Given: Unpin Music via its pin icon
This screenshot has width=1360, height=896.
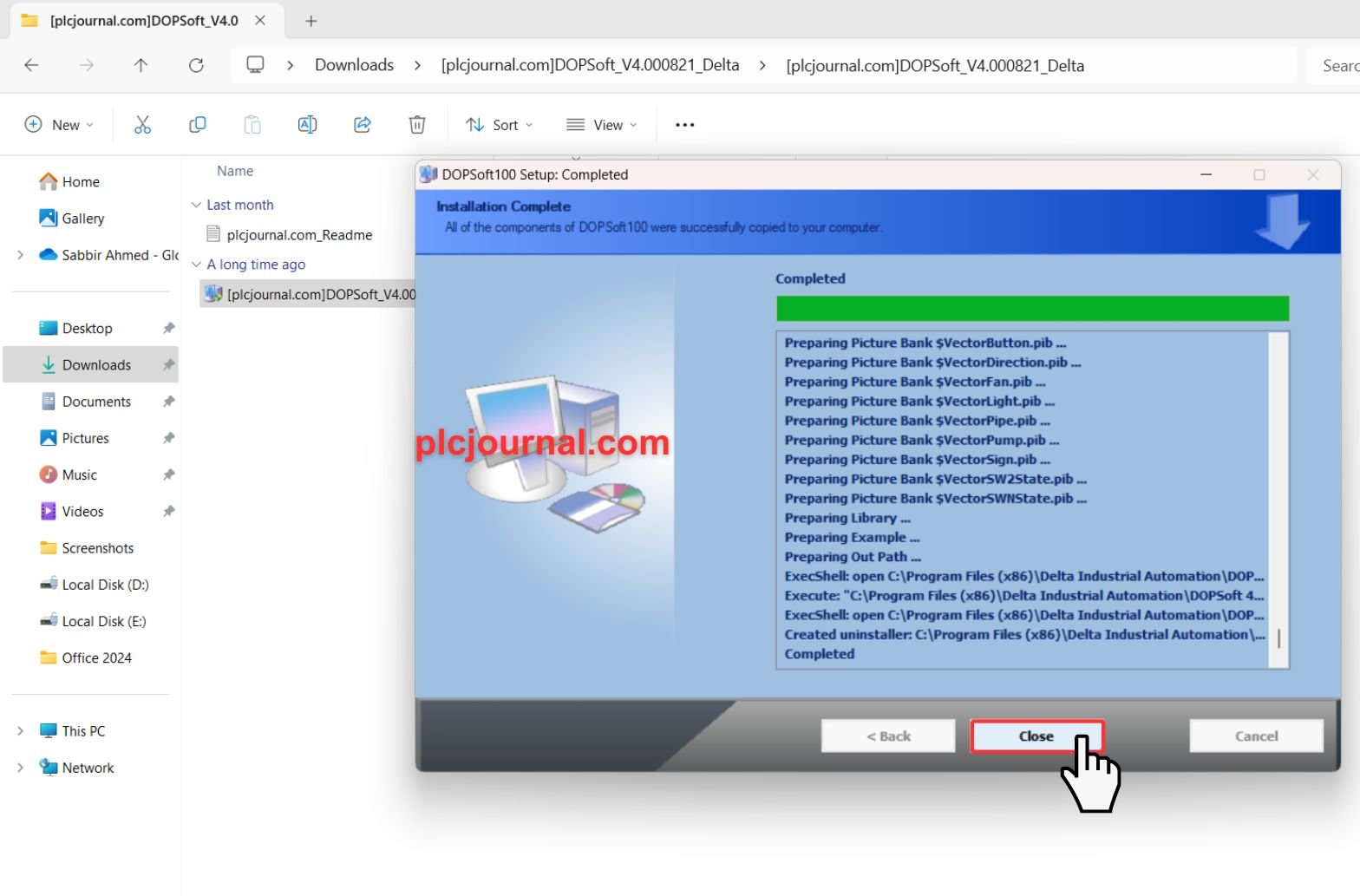Looking at the screenshot, I should pyautogui.click(x=168, y=474).
